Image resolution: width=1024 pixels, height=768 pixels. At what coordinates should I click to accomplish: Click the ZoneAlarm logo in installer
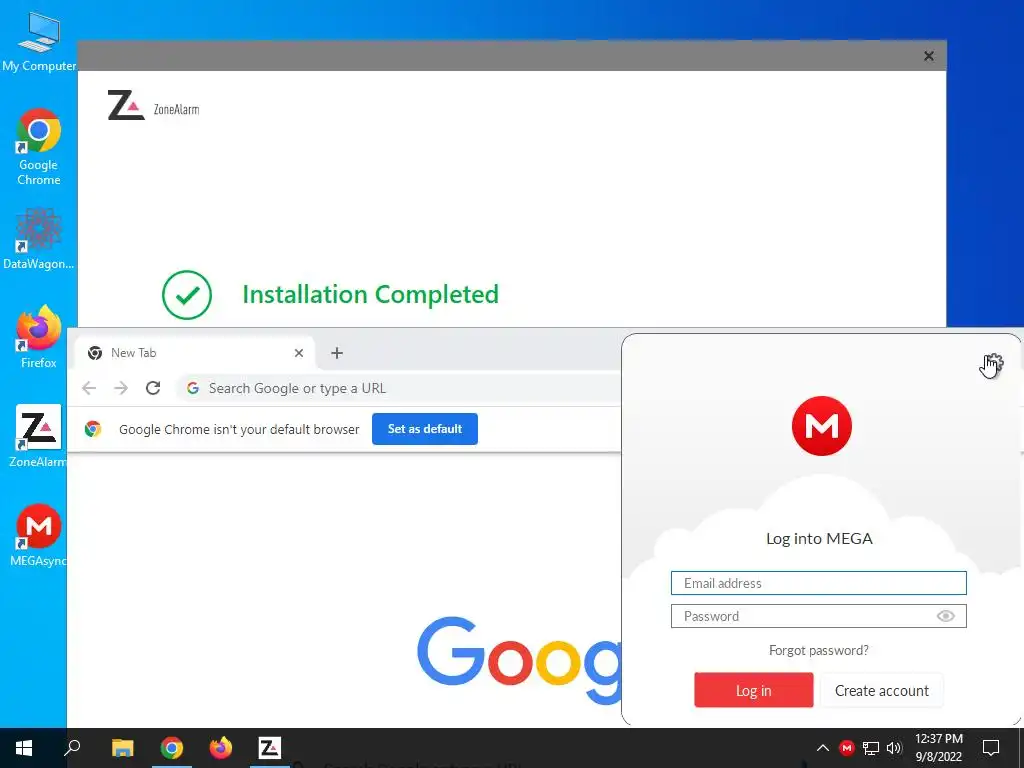153,106
